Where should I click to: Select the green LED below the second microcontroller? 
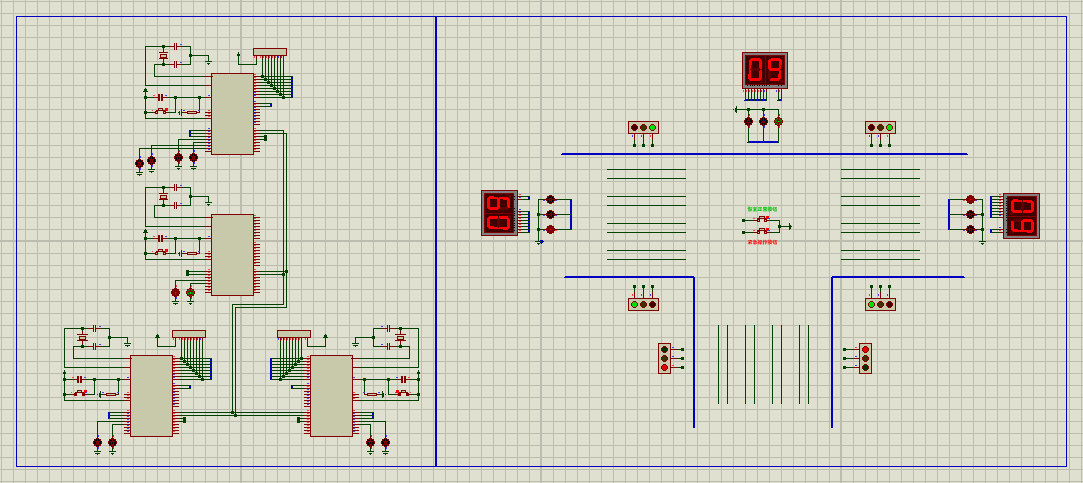191,293
